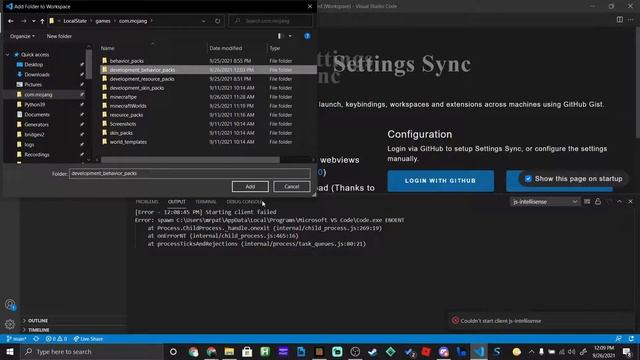Open recent locations dropdown beside forward arrow
The height and width of the screenshot is (360, 640).
33,21
